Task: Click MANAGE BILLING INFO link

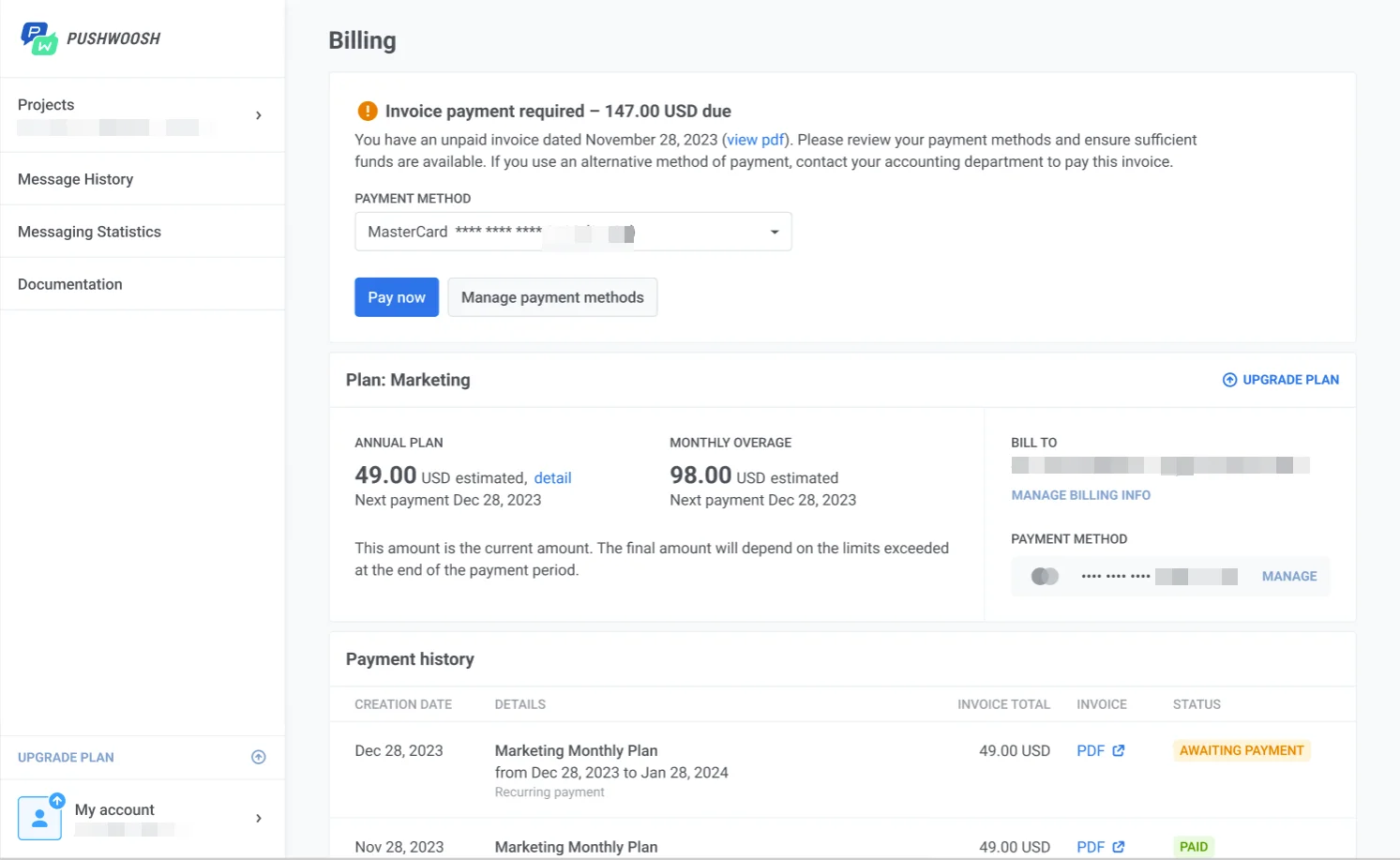Action: tap(1080, 495)
